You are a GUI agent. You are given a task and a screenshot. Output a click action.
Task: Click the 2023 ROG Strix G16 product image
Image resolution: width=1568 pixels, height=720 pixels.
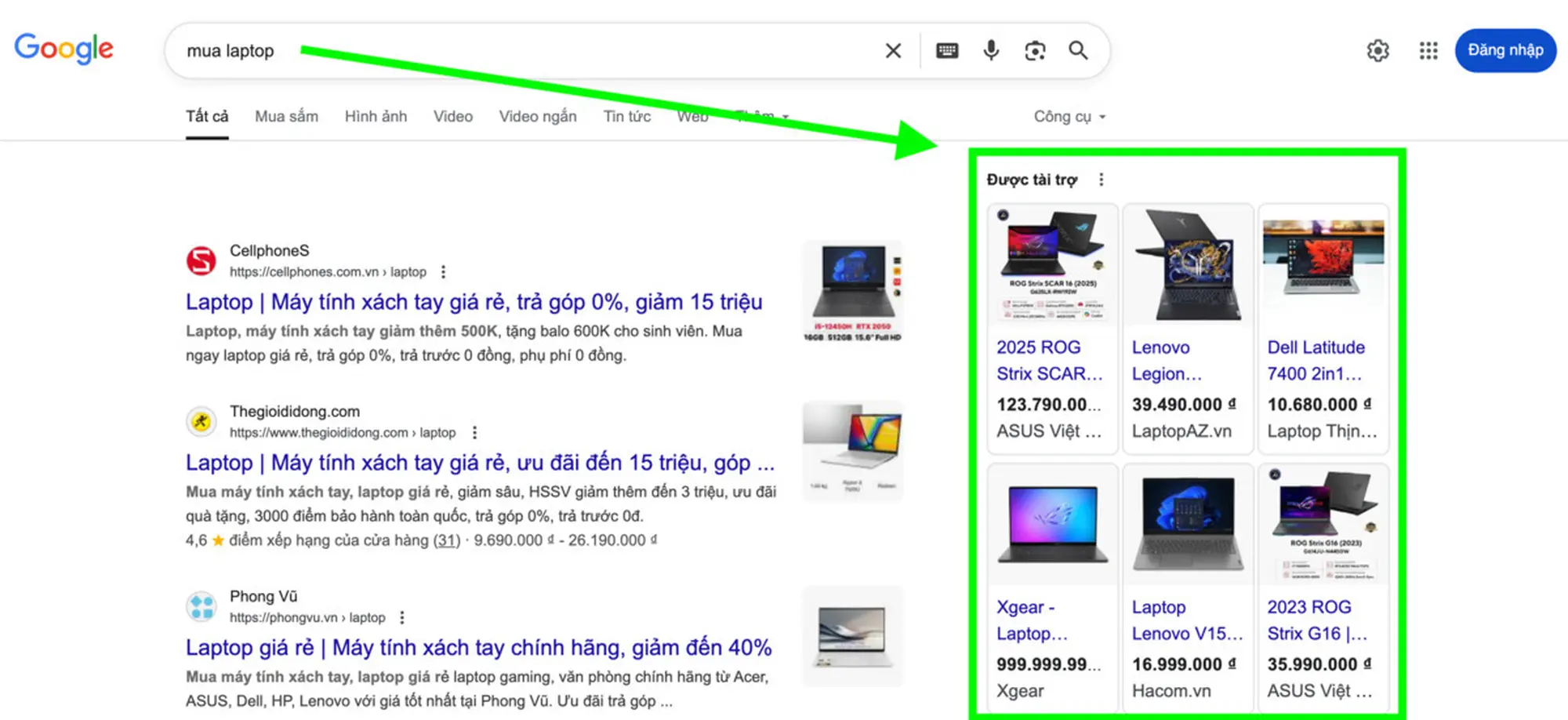pos(1323,525)
